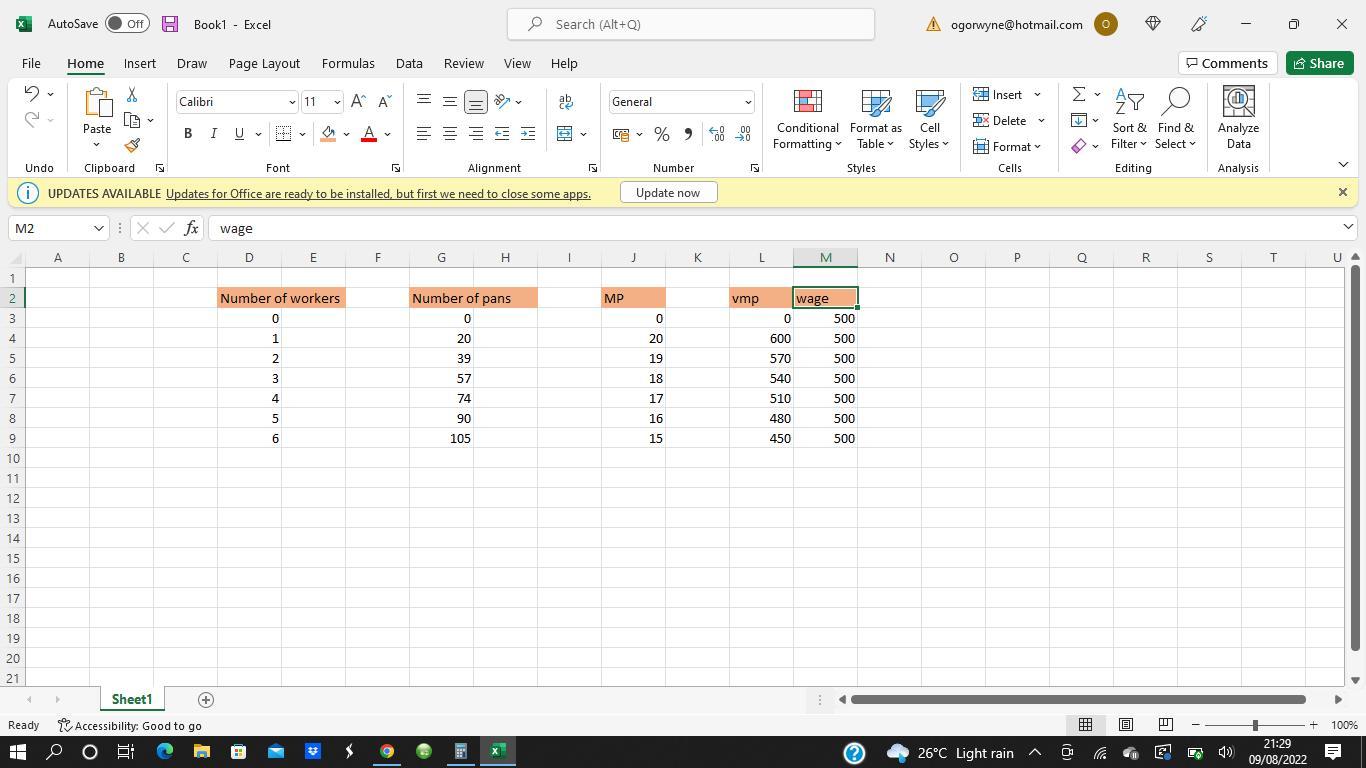The height and width of the screenshot is (768, 1366).
Task: Toggle AutoSave switch on
Action: click(x=127, y=24)
